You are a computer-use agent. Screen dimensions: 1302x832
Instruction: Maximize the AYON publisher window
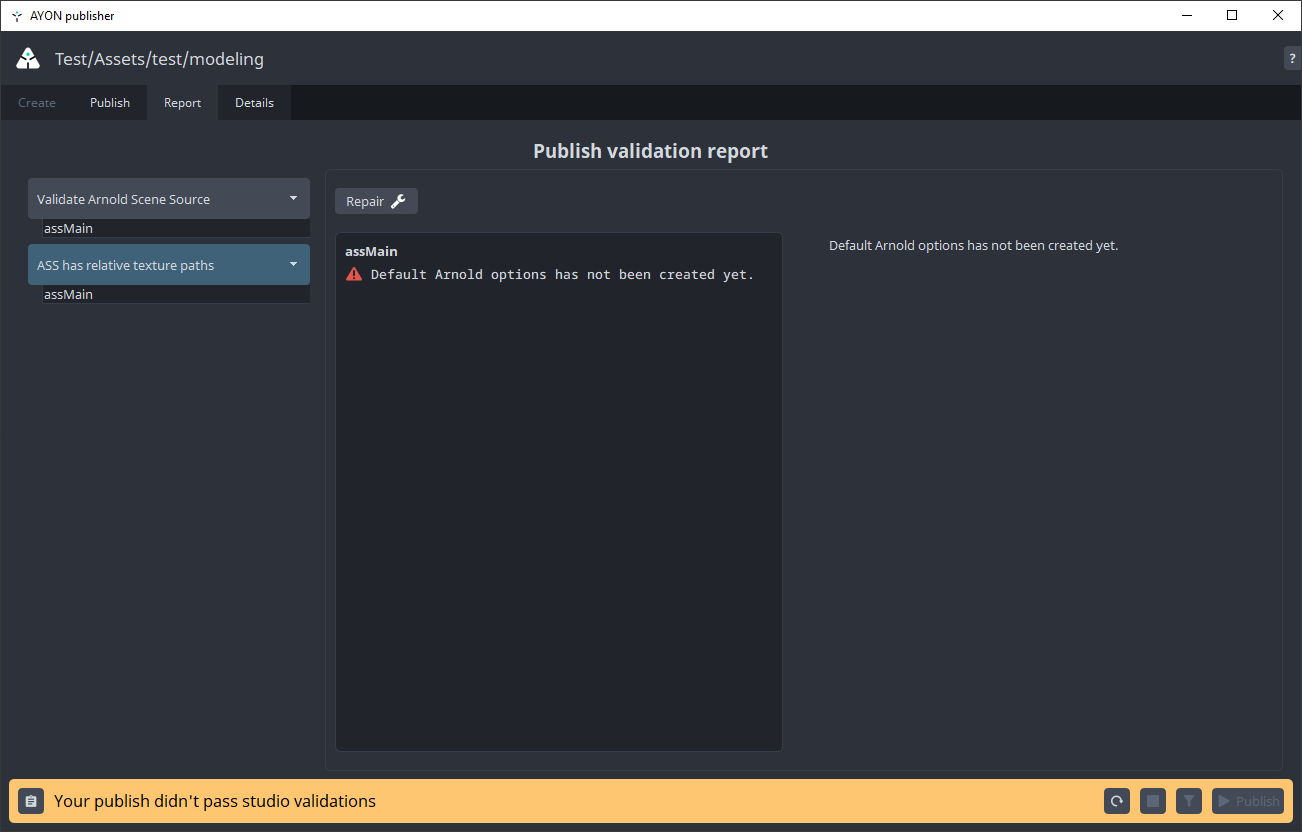point(1232,15)
